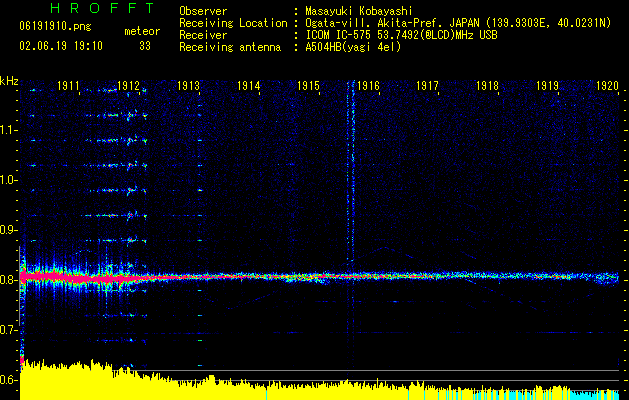Select the 1916 time marker

click(368, 85)
